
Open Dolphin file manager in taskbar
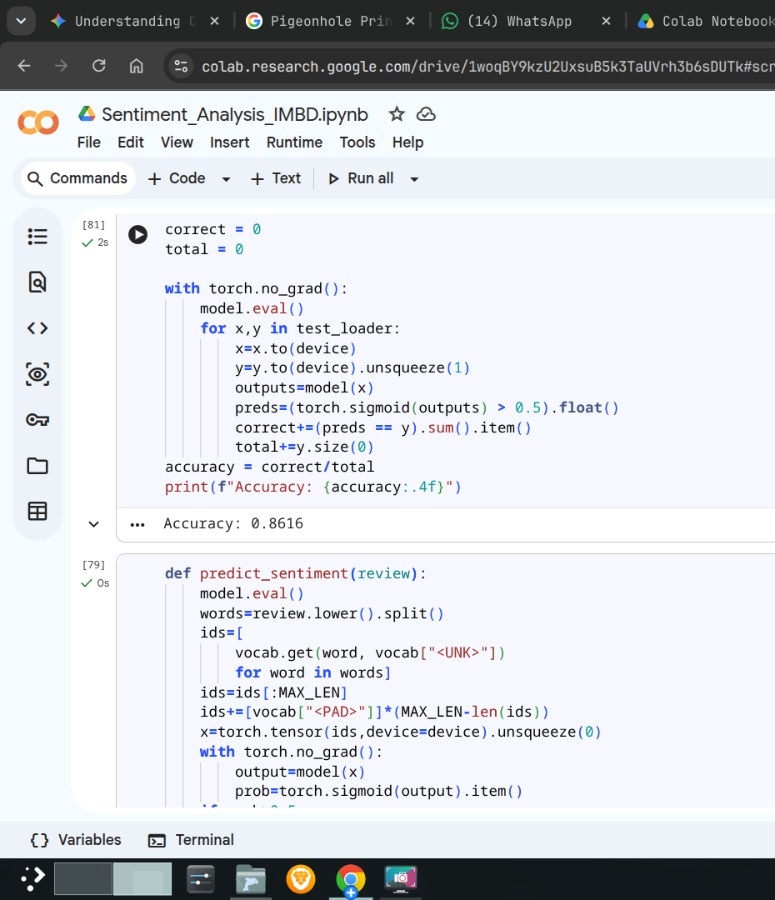click(251, 879)
